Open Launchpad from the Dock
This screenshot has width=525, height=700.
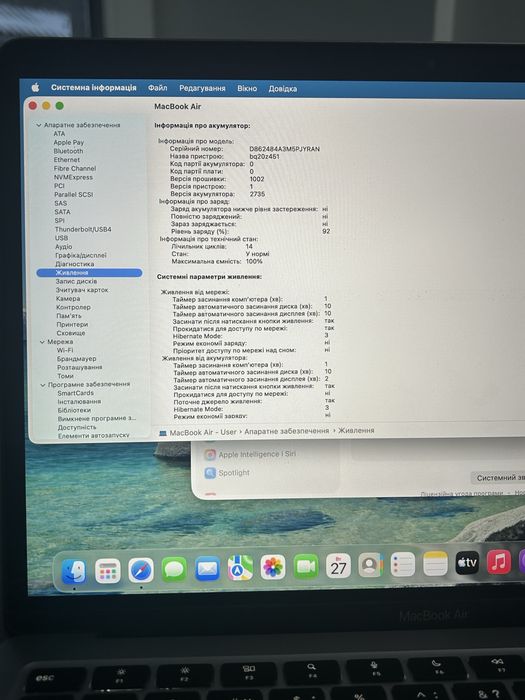click(x=108, y=571)
